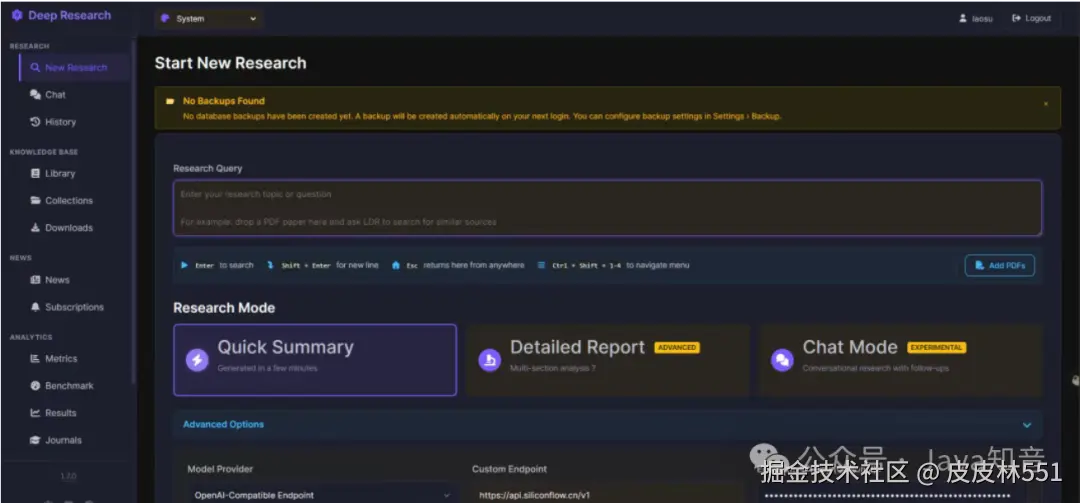Click the Add PDFs button

(999, 265)
